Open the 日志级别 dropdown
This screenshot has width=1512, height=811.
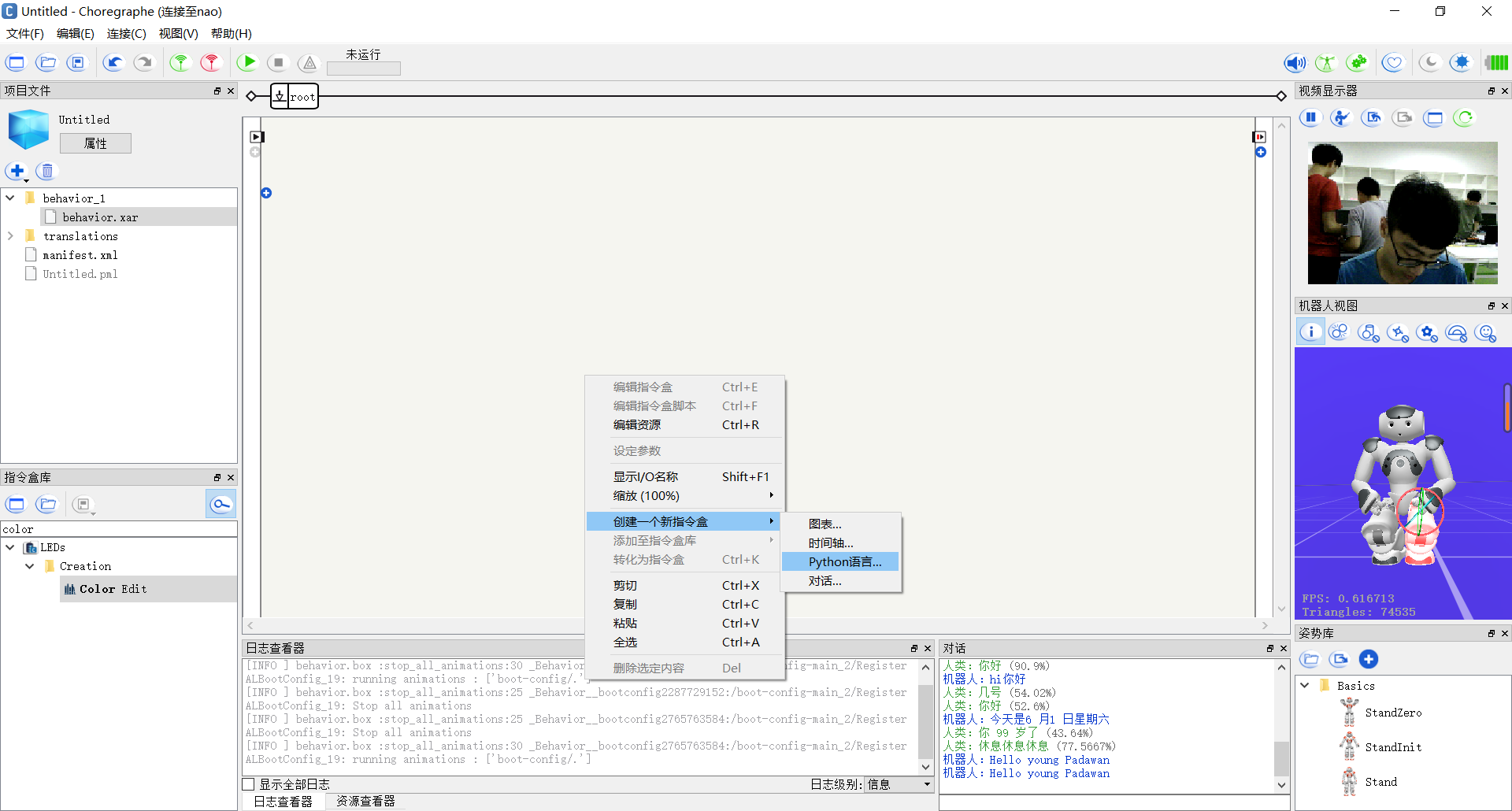click(x=898, y=783)
